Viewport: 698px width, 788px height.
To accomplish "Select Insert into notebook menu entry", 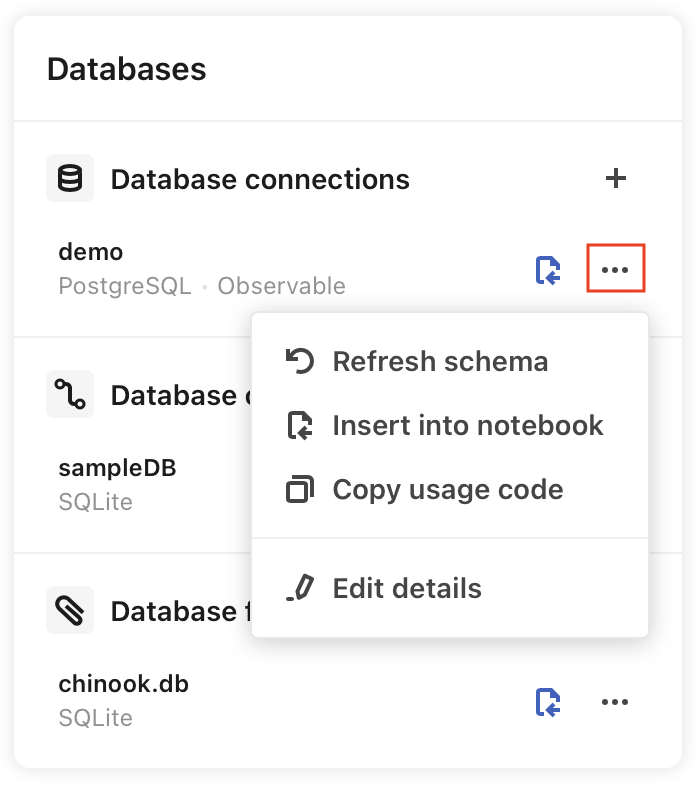I will (x=450, y=425).
